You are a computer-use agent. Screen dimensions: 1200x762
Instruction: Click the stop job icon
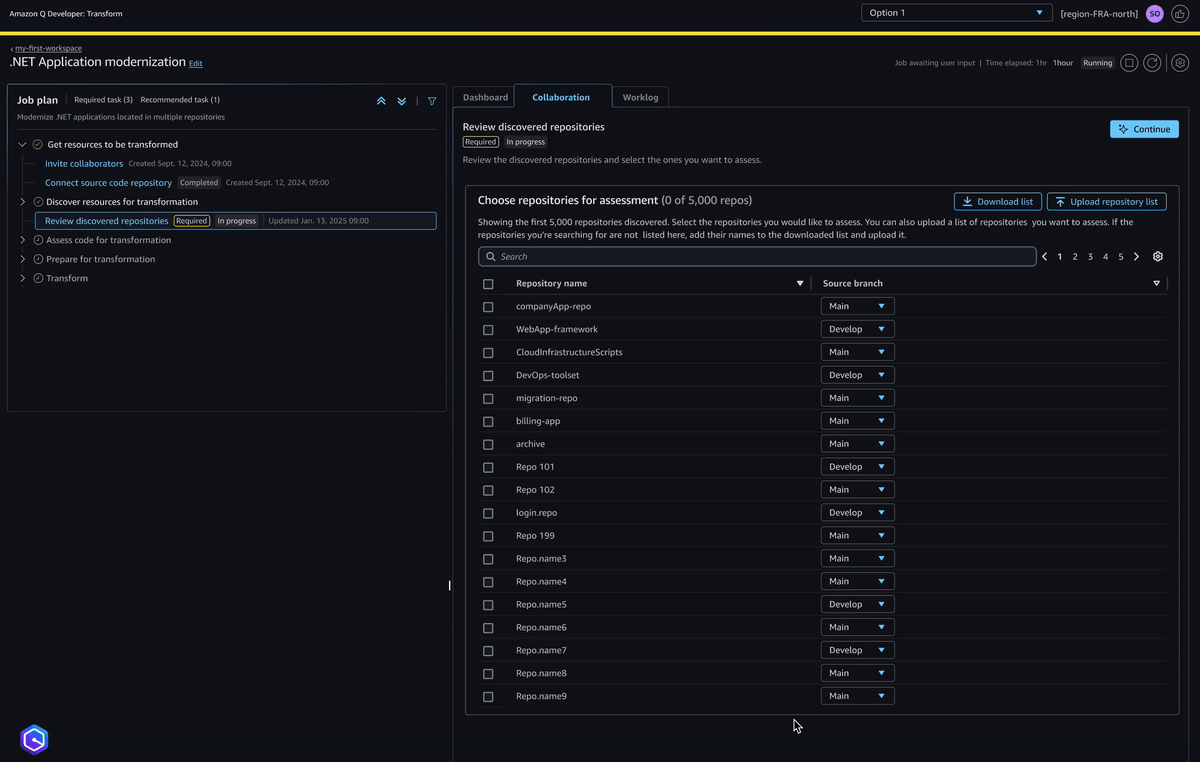tap(1129, 63)
